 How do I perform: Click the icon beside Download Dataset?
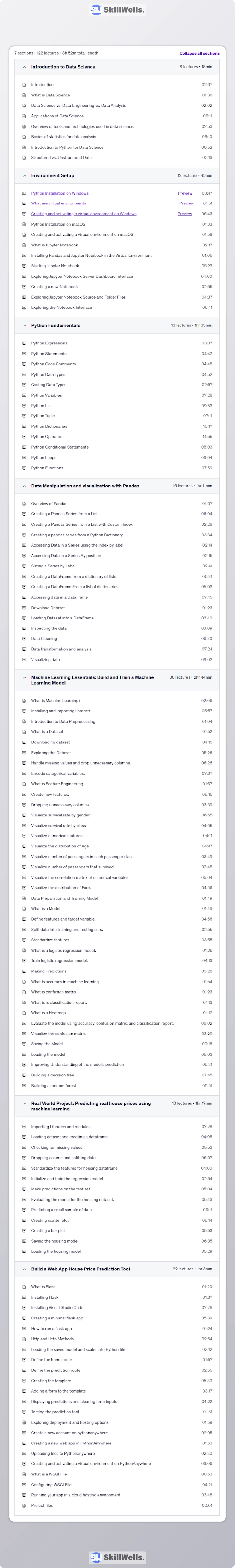(x=24, y=608)
